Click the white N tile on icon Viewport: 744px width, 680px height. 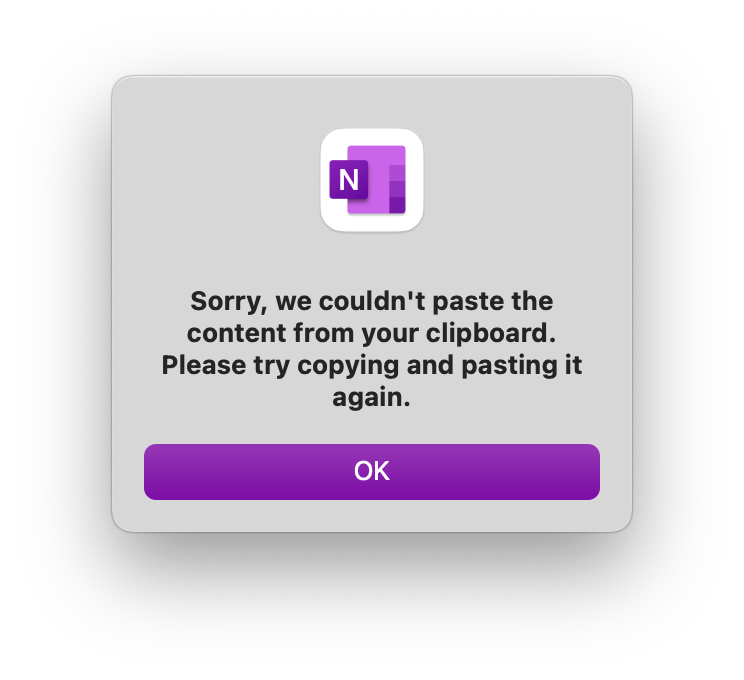click(x=349, y=180)
